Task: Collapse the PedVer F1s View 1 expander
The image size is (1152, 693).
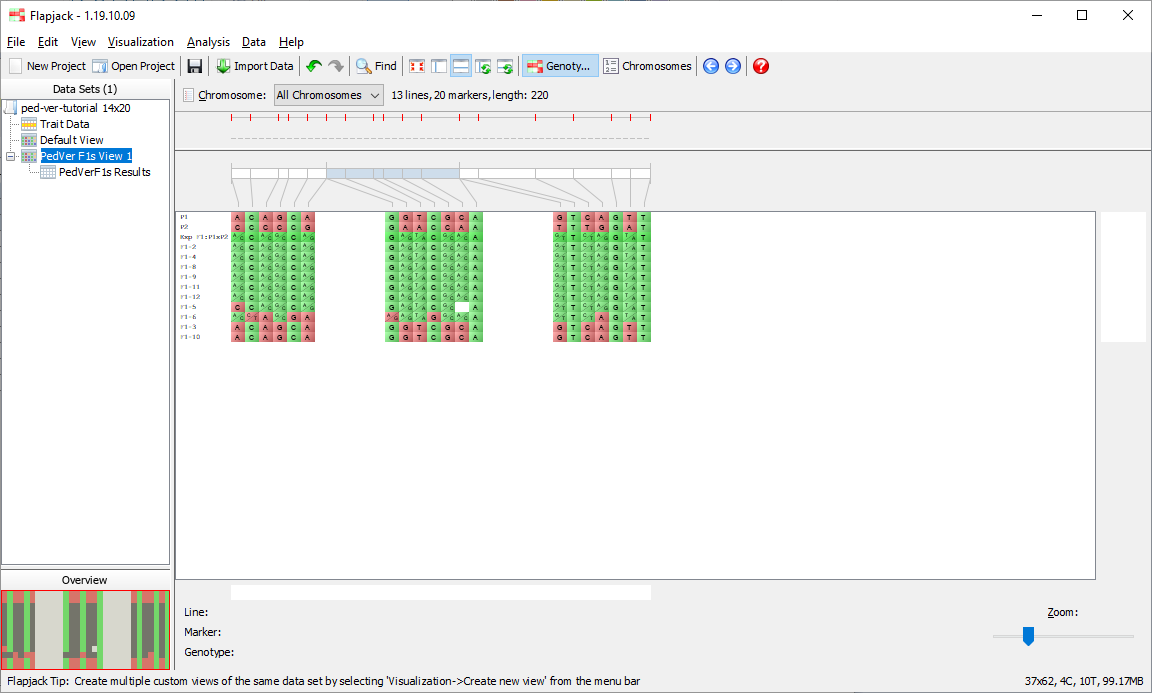Action: pyautogui.click(x=10, y=156)
